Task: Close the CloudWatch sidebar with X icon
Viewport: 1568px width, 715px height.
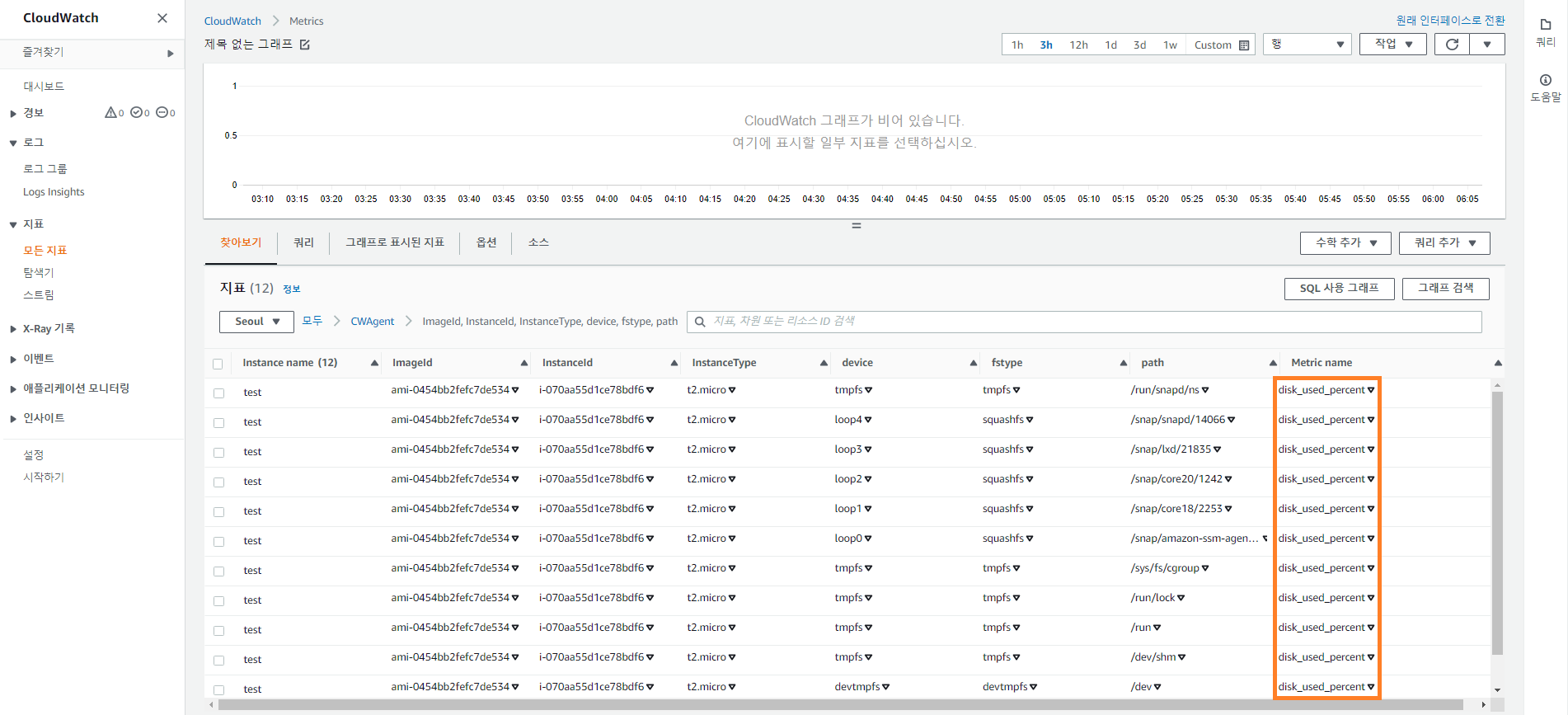Action: click(x=162, y=18)
